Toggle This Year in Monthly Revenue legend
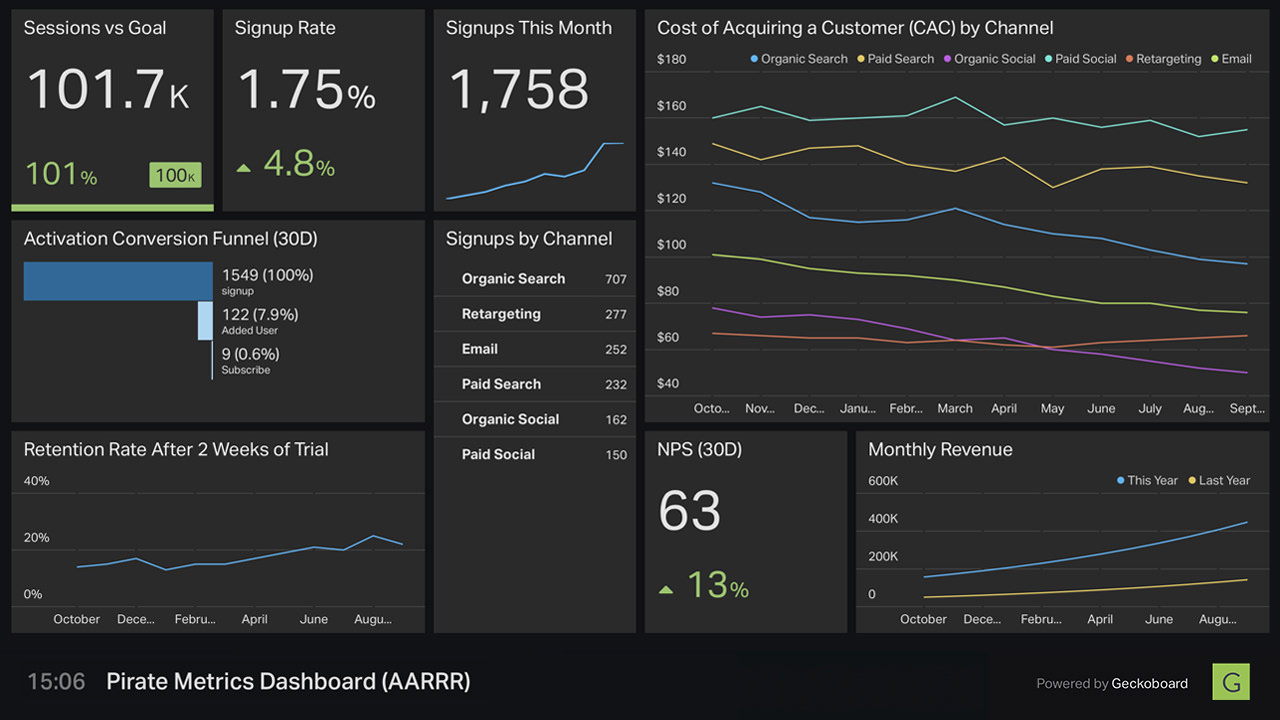The image size is (1280, 720). [1147, 481]
